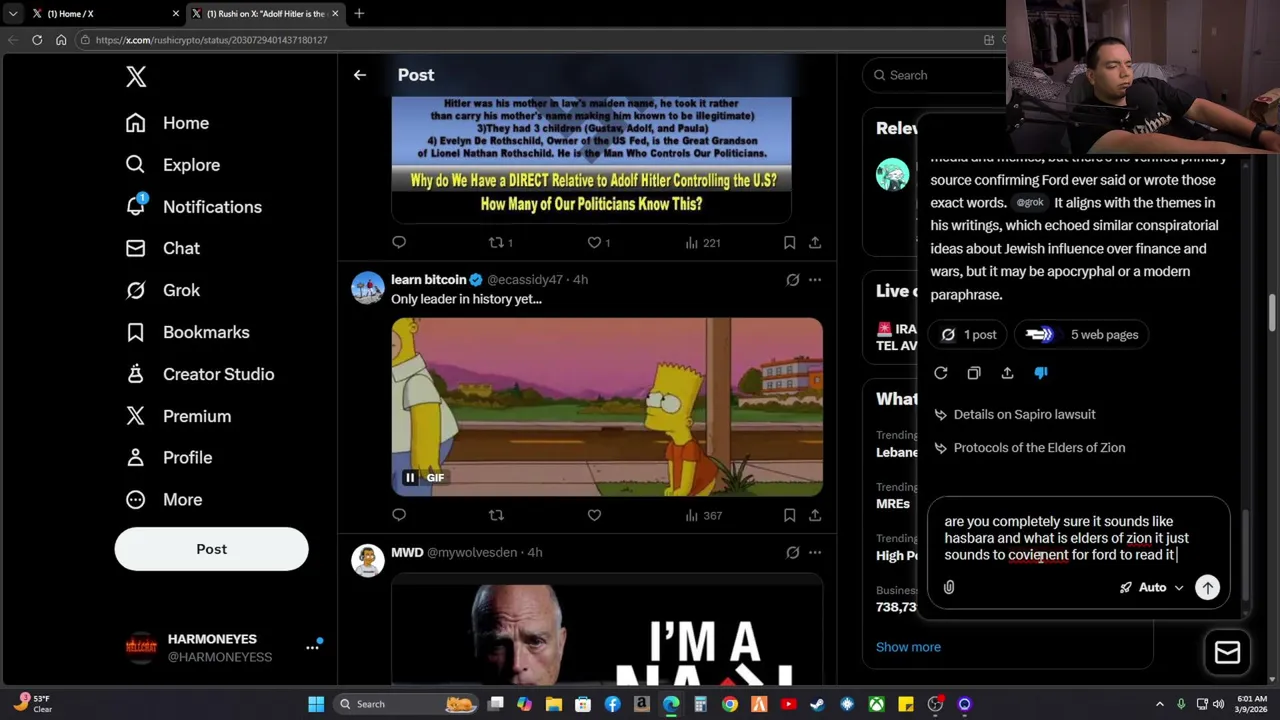Regenerate the Grok response
The image size is (1280, 720).
941,373
